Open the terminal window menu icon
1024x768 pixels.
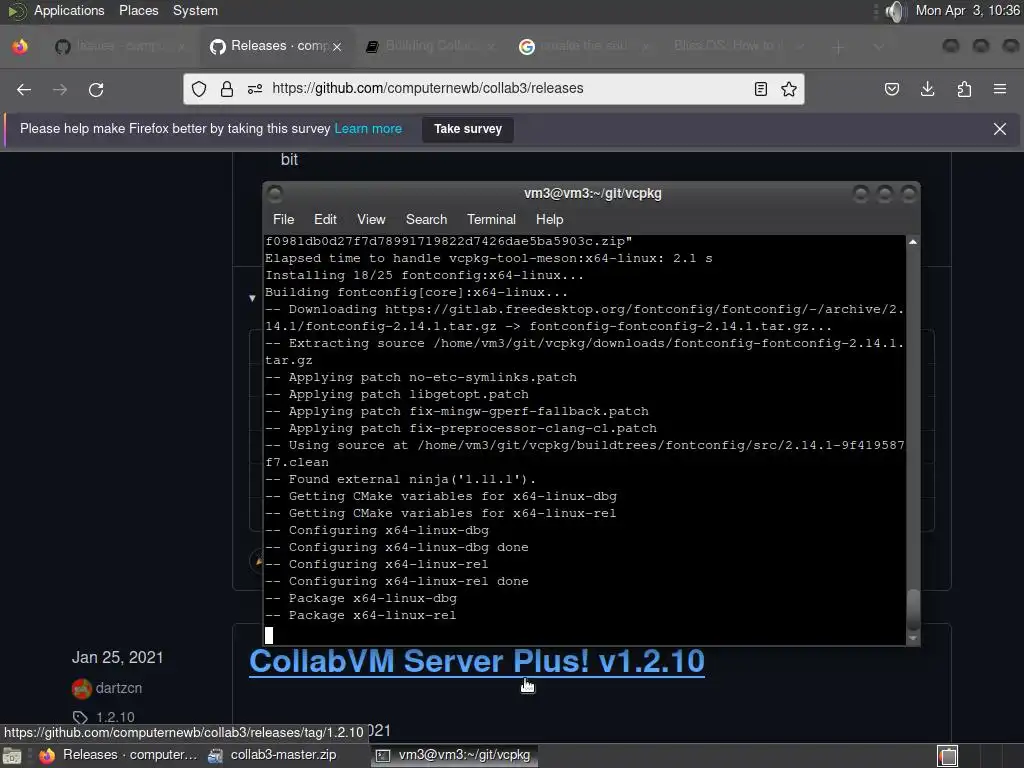275,193
